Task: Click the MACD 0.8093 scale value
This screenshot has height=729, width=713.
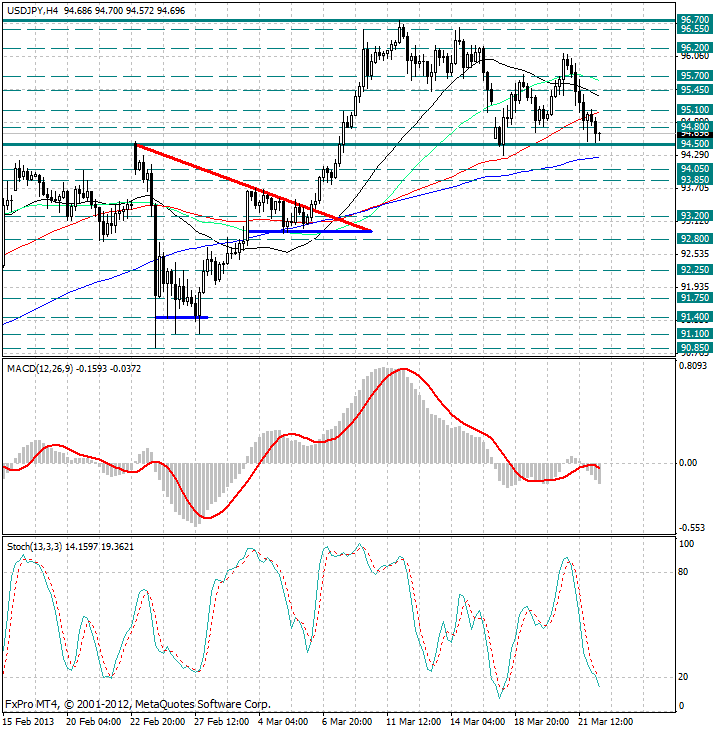Action: click(693, 366)
